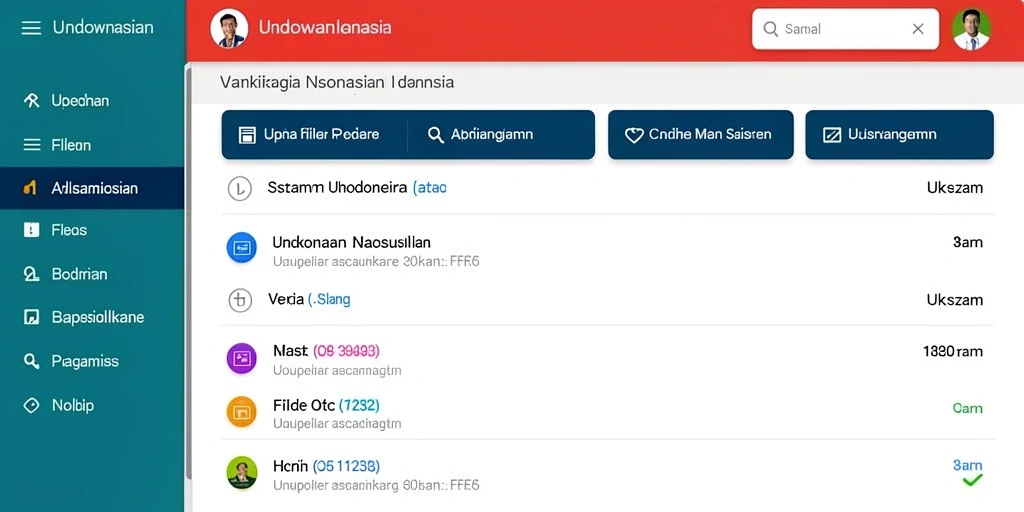Click the Uusrangemn button
Image resolution: width=1024 pixels, height=512 pixels.
coord(899,135)
